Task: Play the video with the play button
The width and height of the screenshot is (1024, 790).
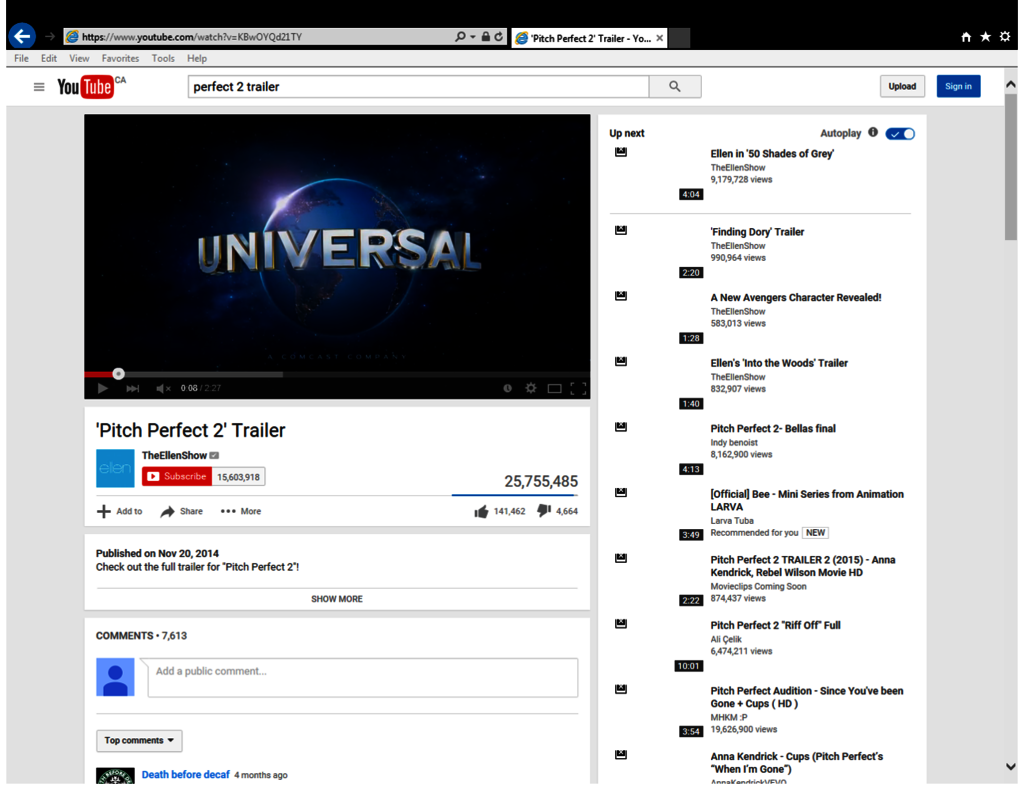Action: (103, 388)
